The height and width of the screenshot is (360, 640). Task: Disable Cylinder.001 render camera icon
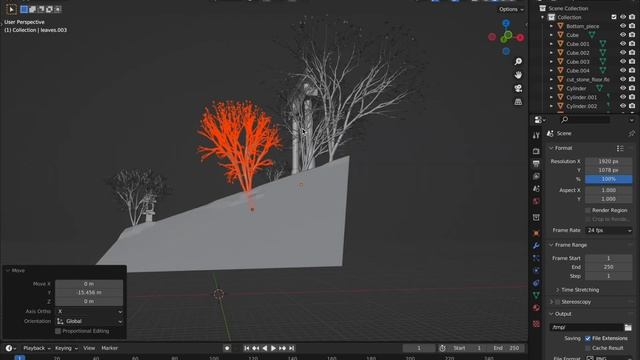click(x=632, y=97)
